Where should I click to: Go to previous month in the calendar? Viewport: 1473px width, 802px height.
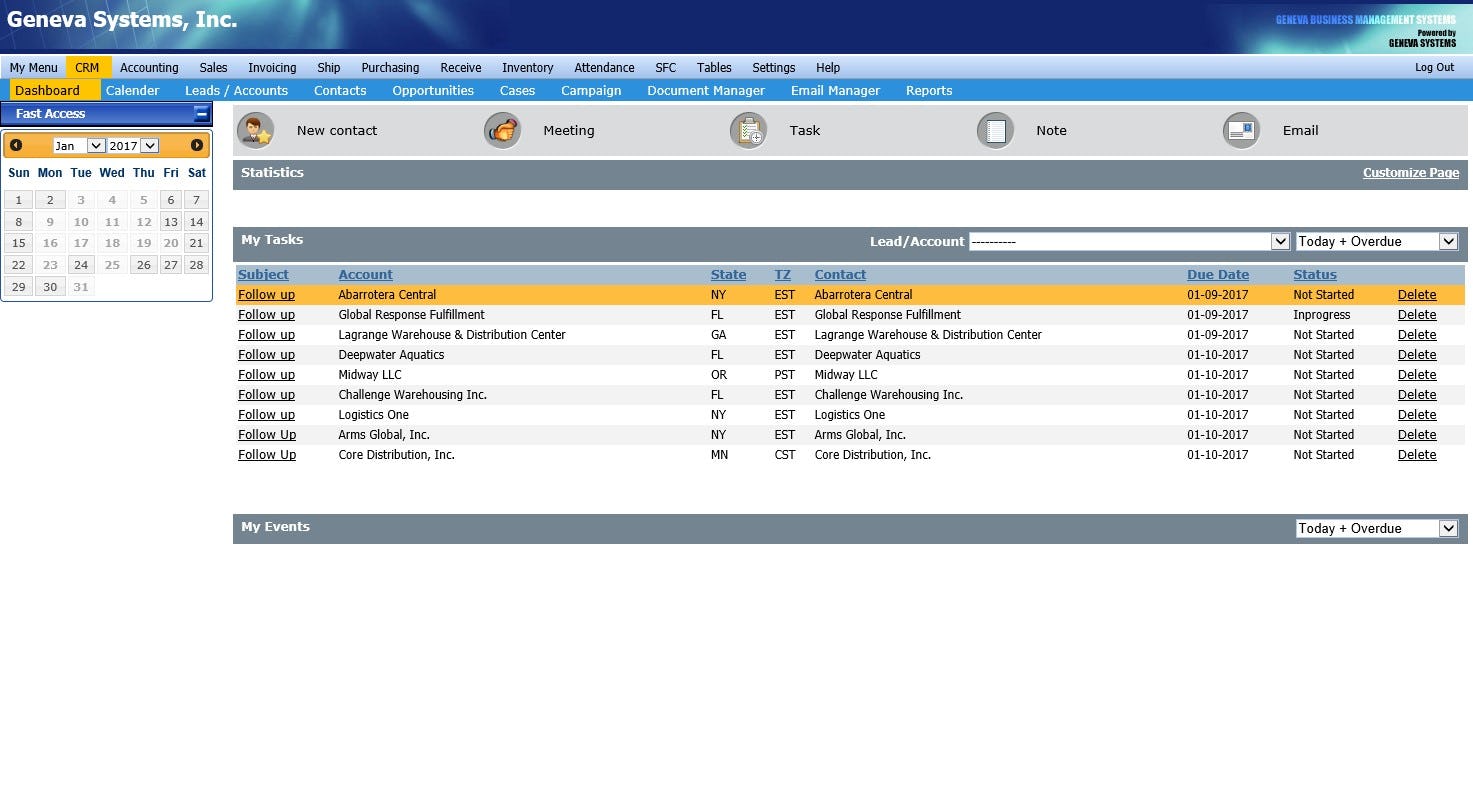(x=16, y=145)
